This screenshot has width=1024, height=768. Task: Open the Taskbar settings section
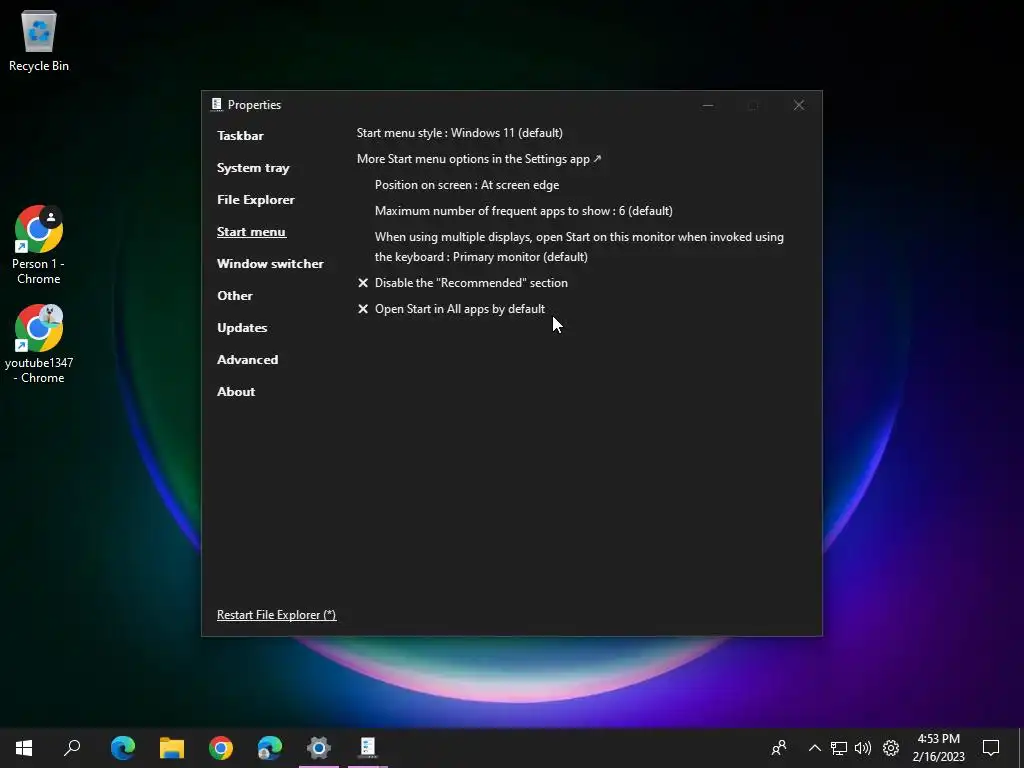(240, 136)
